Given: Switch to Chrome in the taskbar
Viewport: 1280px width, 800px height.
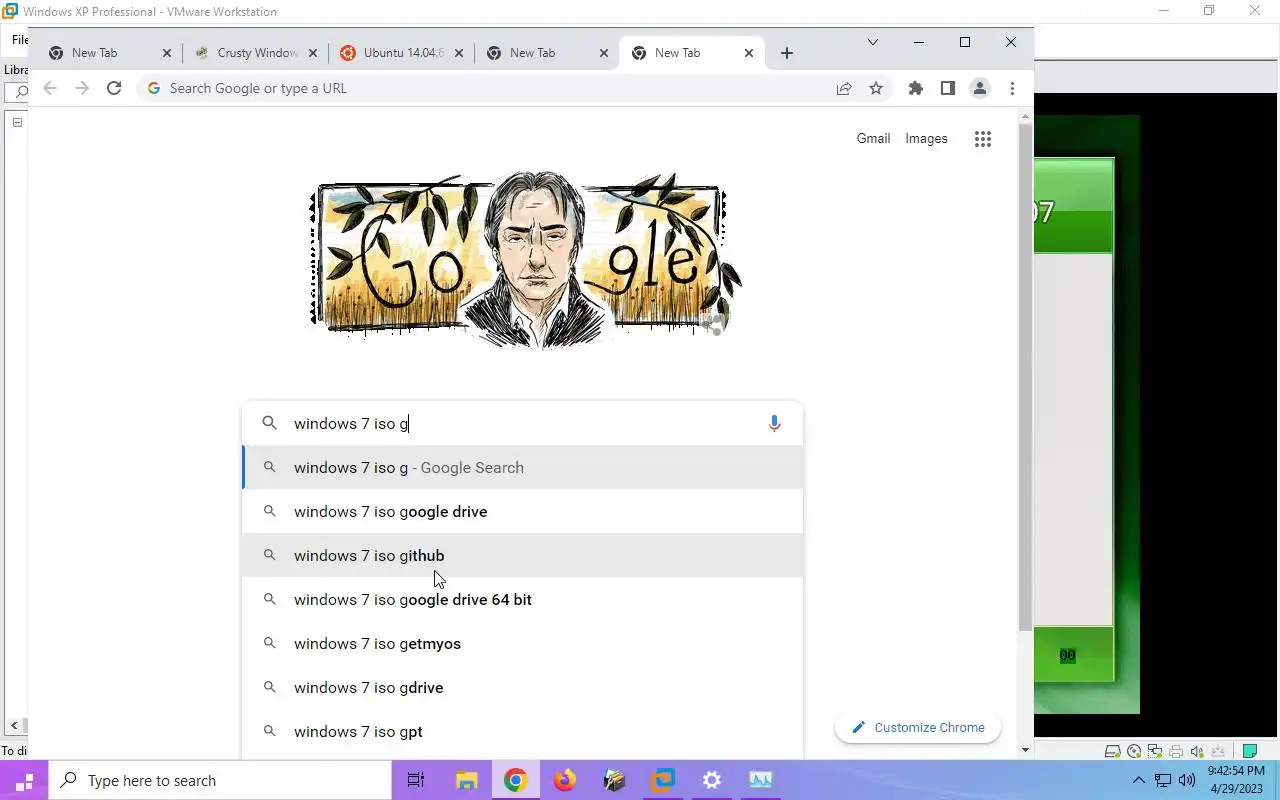Looking at the screenshot, I should pyautogui.click(x=515, y=781).
